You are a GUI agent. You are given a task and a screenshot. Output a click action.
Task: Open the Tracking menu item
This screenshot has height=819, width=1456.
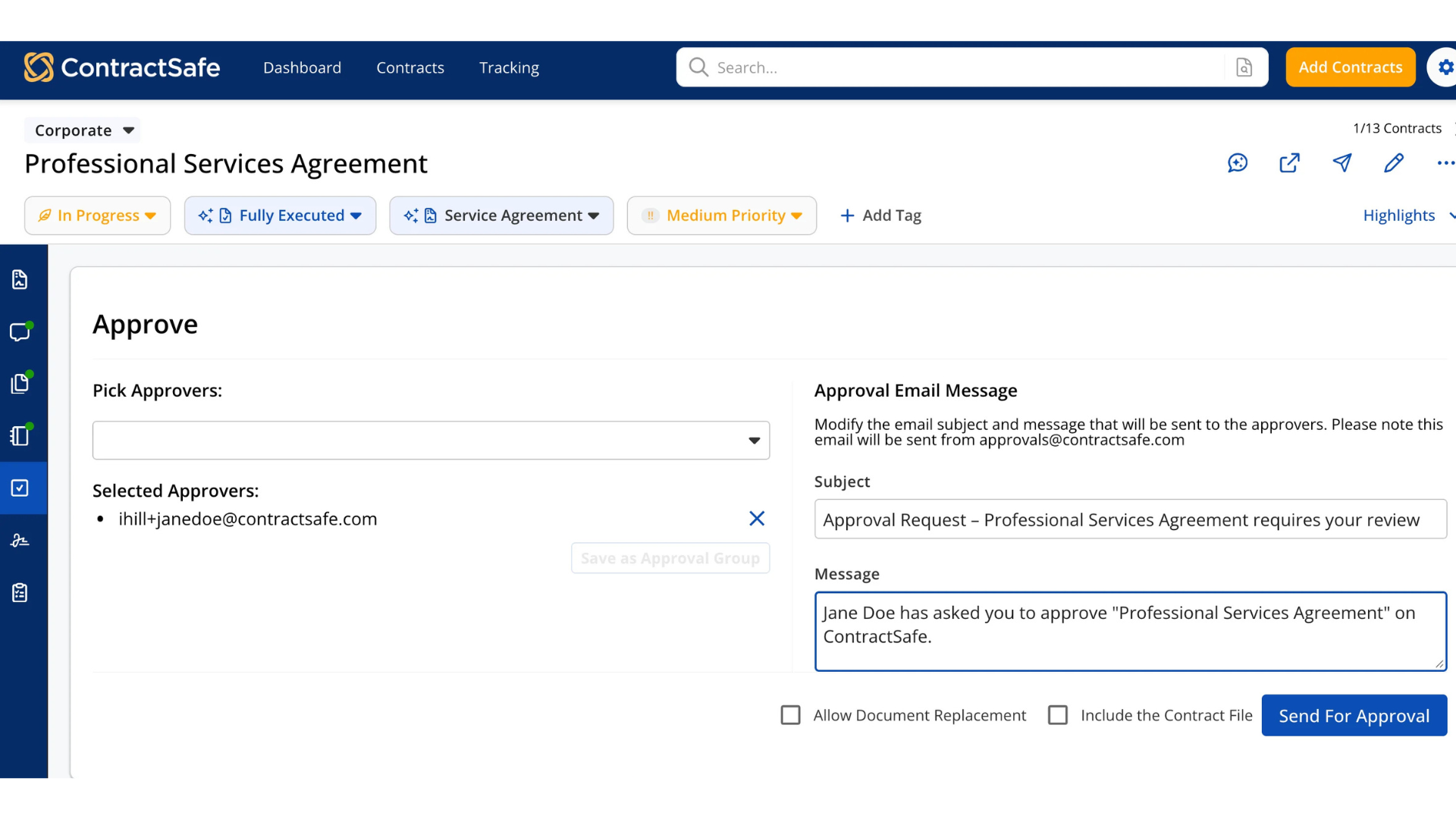509,67
